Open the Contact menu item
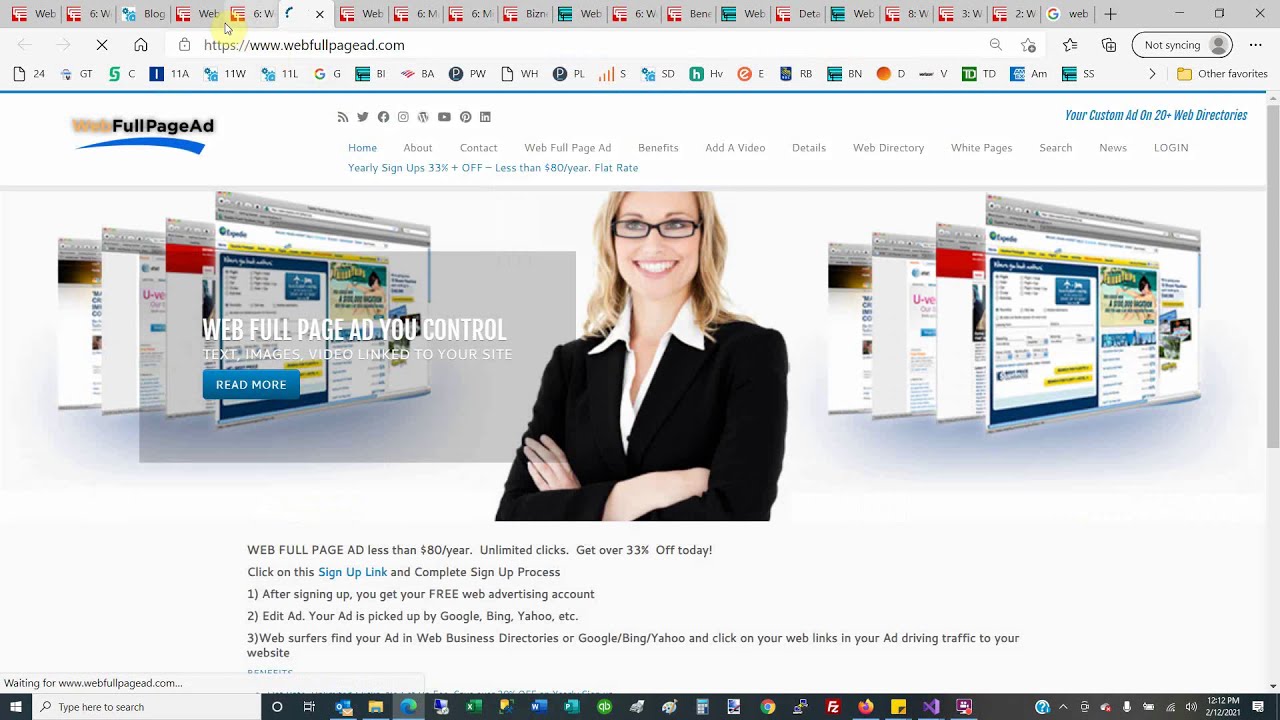 tap(478, 148)
